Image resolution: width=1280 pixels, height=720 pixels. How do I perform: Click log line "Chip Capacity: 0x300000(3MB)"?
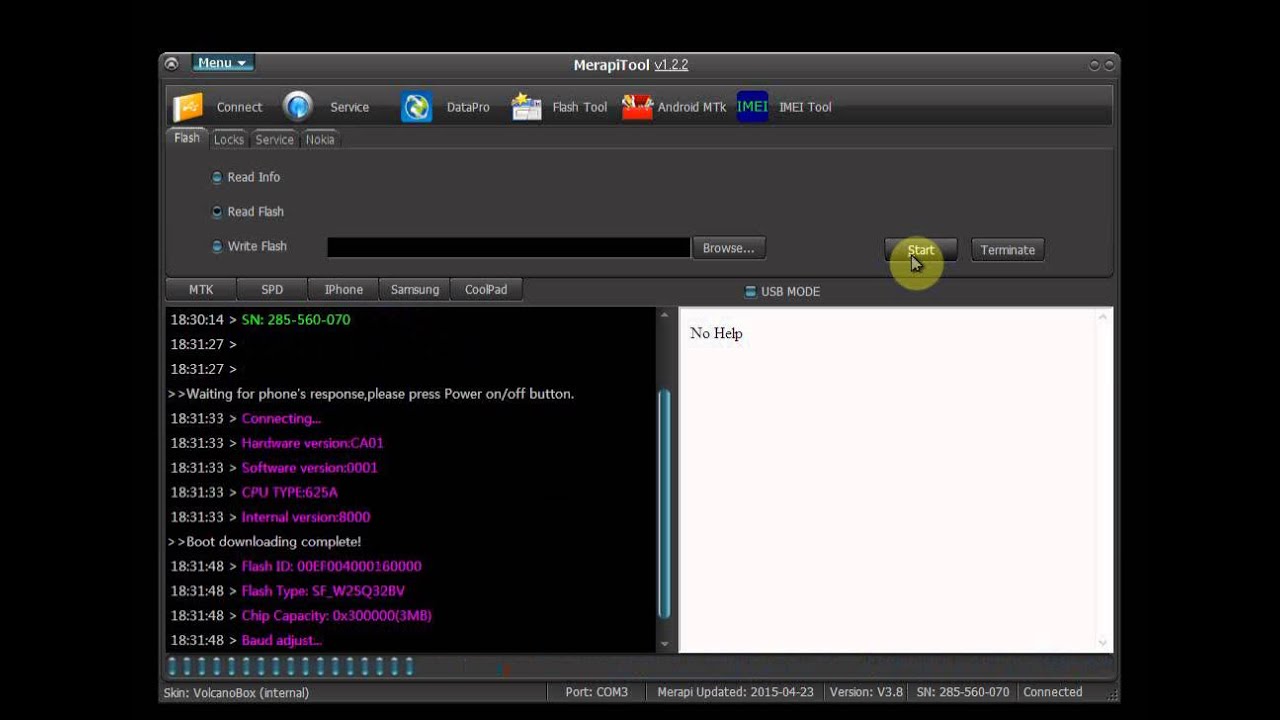pyautogui.click(x=336, y=616)
